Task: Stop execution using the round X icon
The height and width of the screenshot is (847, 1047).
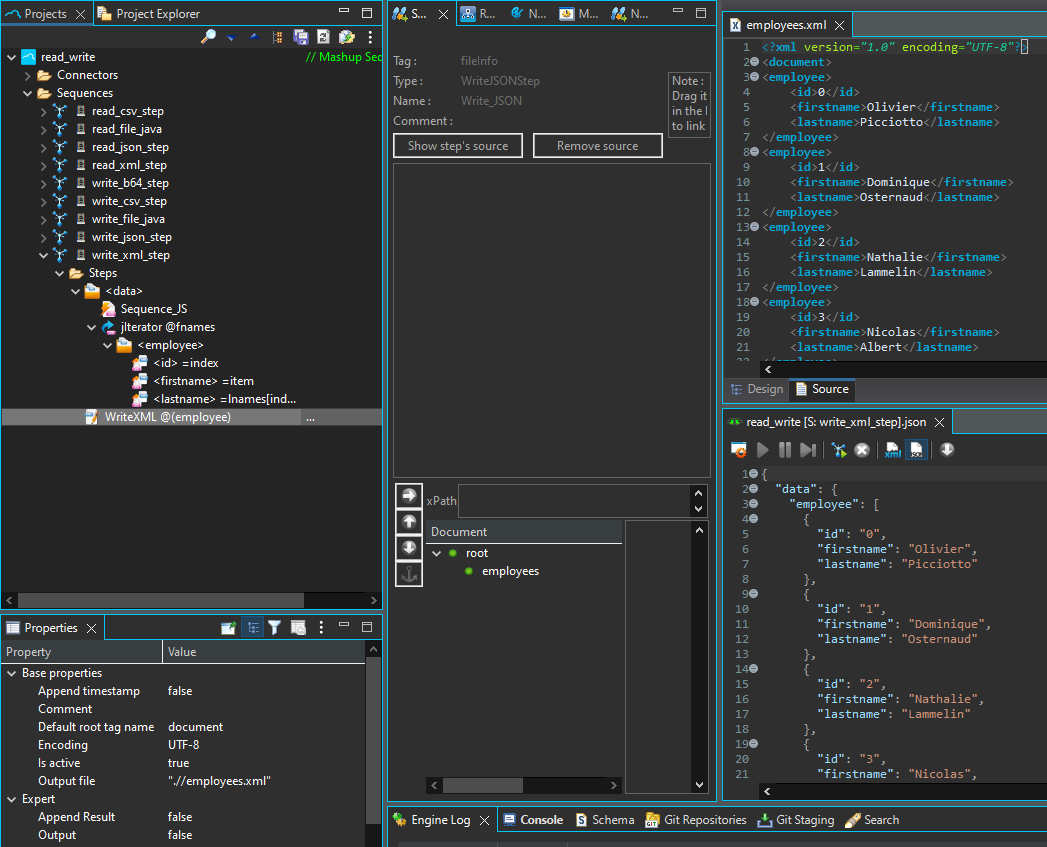Action: tap(861, 450)
